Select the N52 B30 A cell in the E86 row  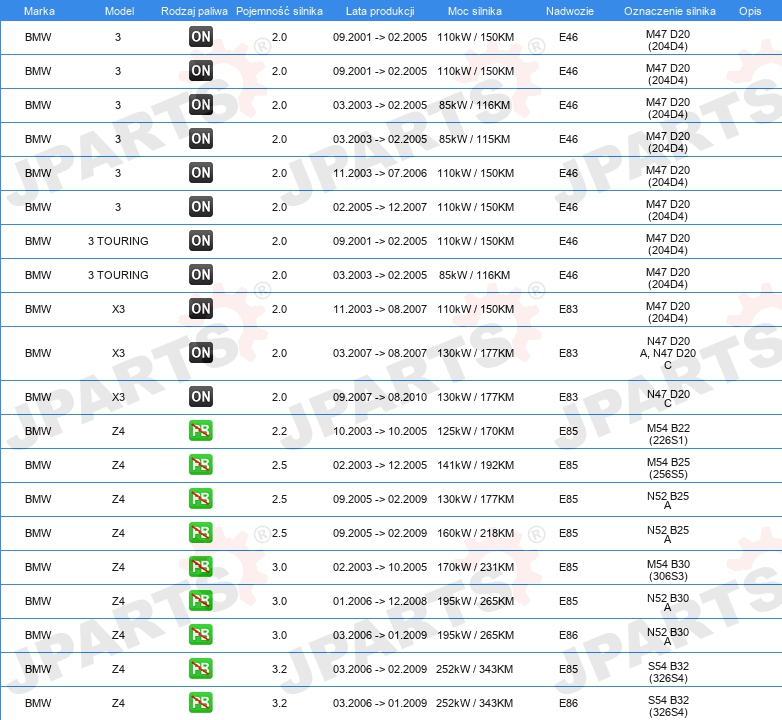[x=668, y=636]
